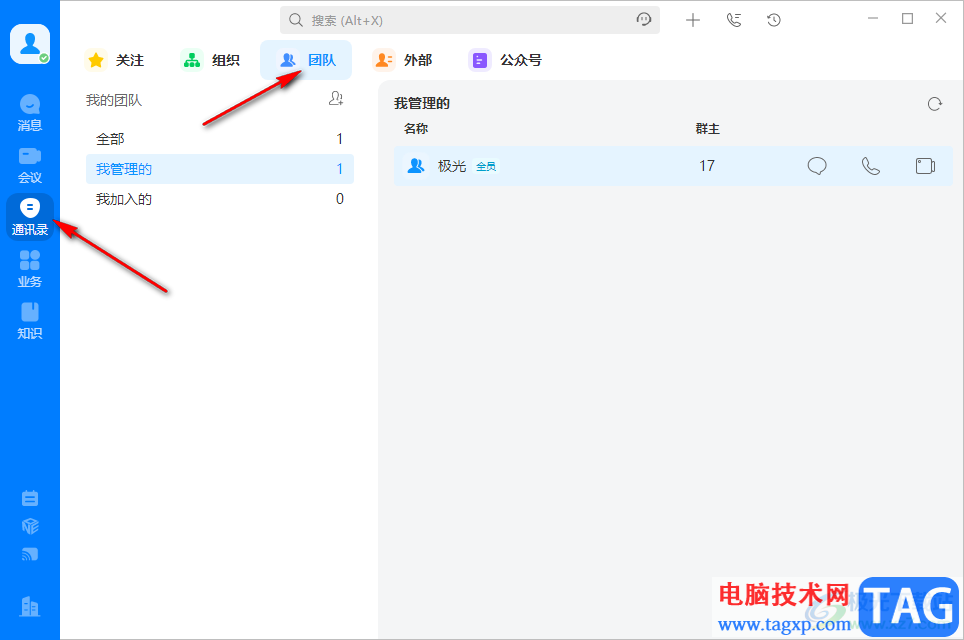This screenshot has height=640, width=964.
Task: Maximize the window
Action: (907, 19)
